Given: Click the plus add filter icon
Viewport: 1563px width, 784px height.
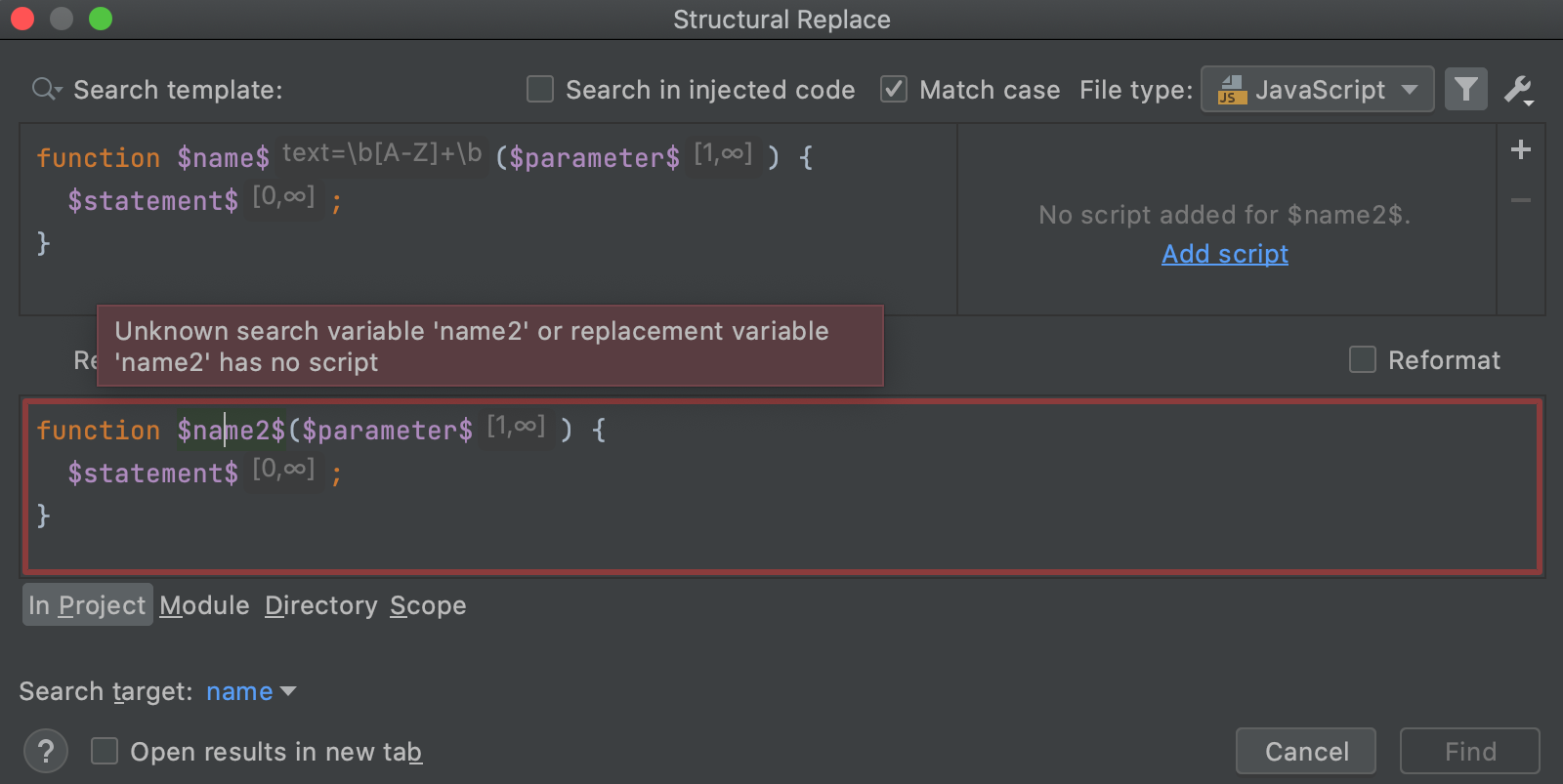Looking at the screenshot, I should (x=1520, y=149).
